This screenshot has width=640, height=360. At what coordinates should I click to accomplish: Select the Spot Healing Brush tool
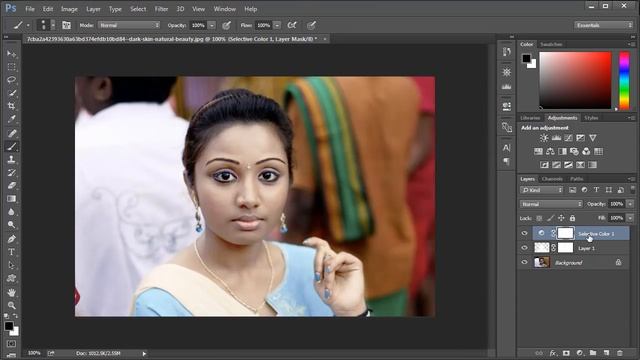(11, 133)
